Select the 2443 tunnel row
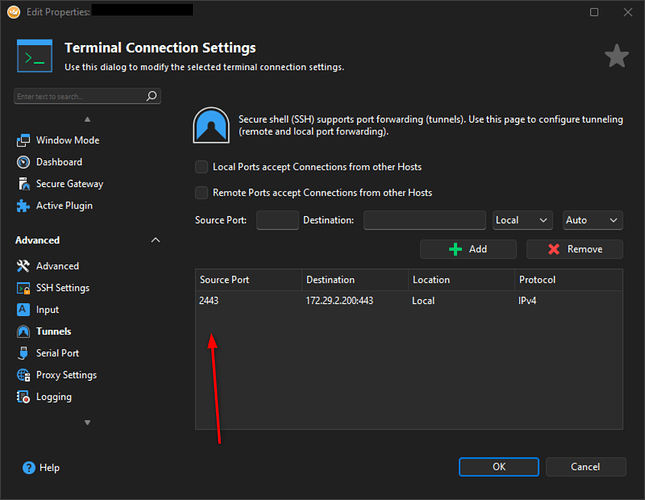 408,300
